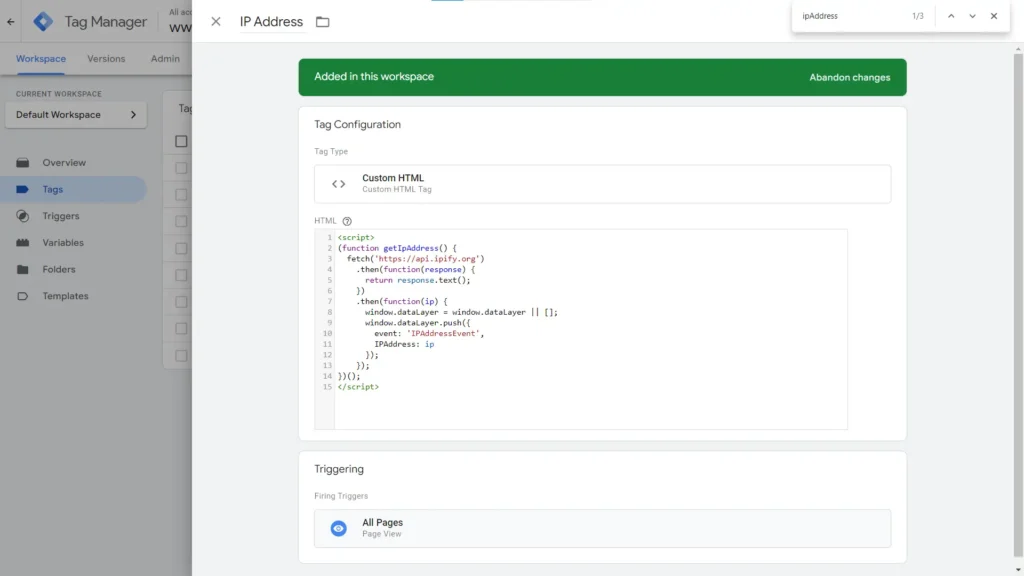This screenshot has height=576, width=1024.
Task: Open the HTML field help tooltip
Action: pos(345,220)
